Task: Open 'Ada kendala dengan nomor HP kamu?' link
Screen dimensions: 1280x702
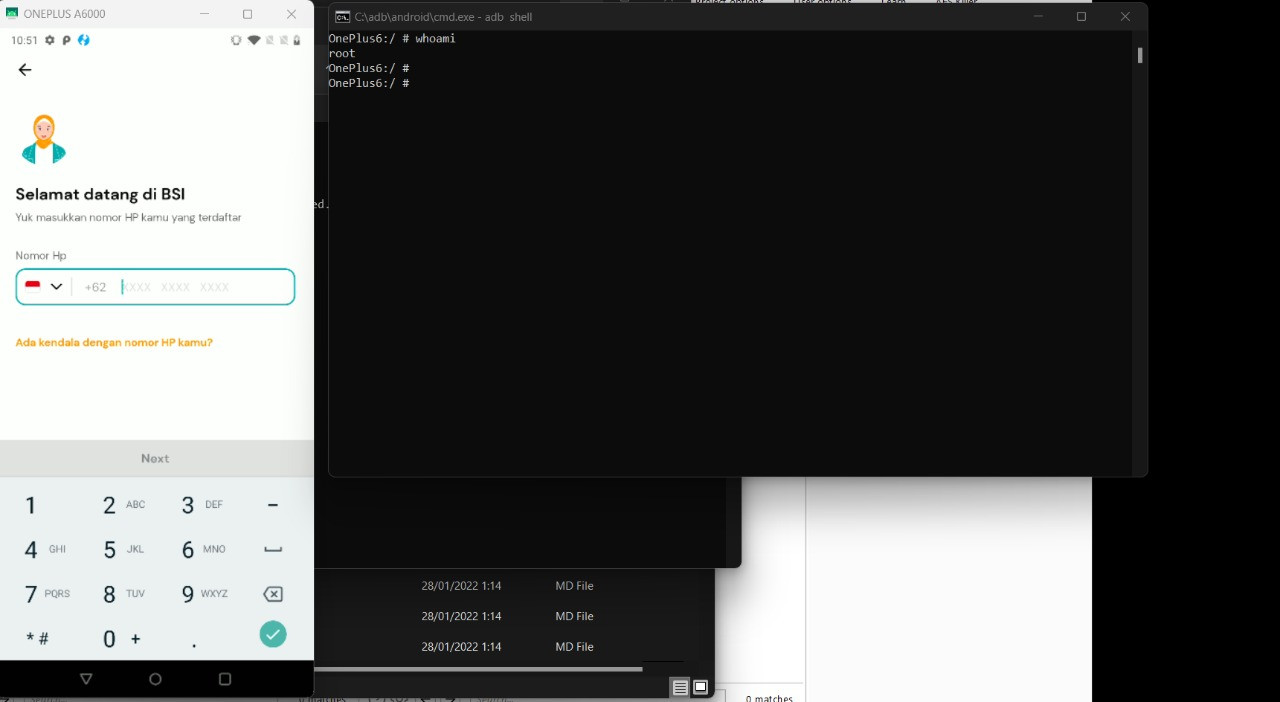Action: pyautogui.click(x=114, y=342)
